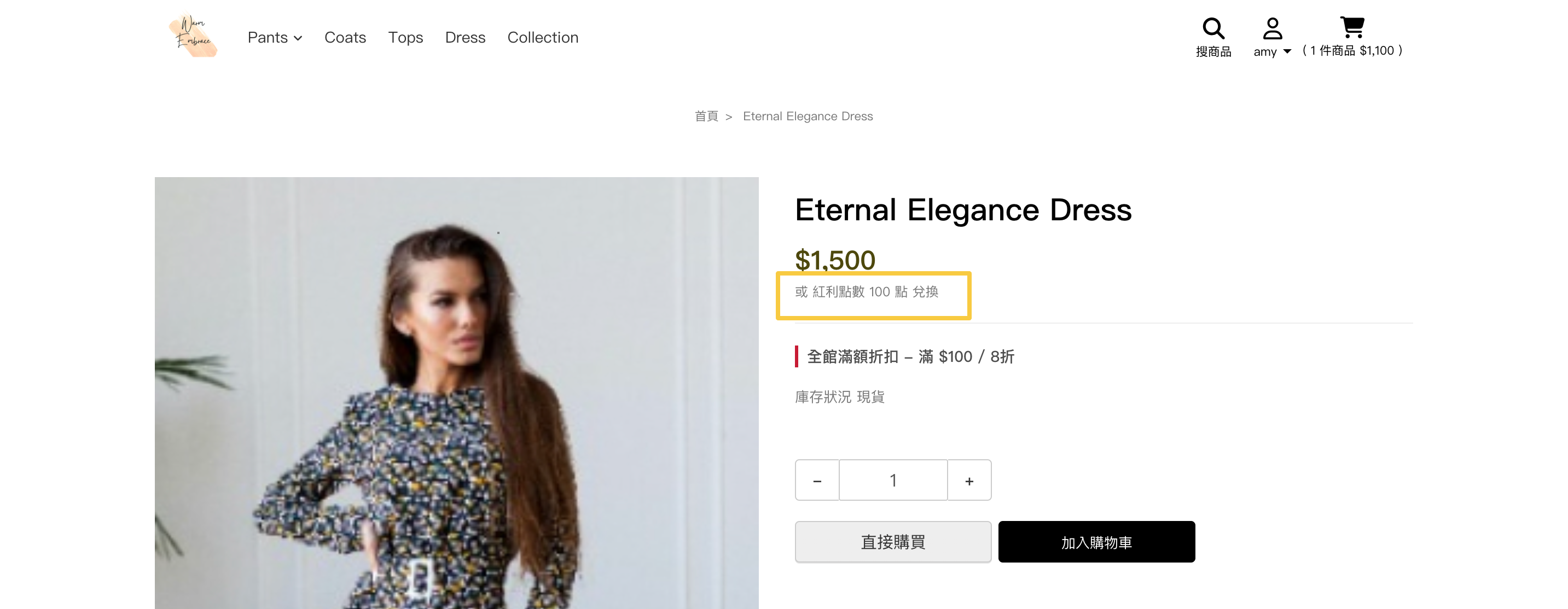
Task: Click the Warm Embrace logo
Action: point(193,36)
